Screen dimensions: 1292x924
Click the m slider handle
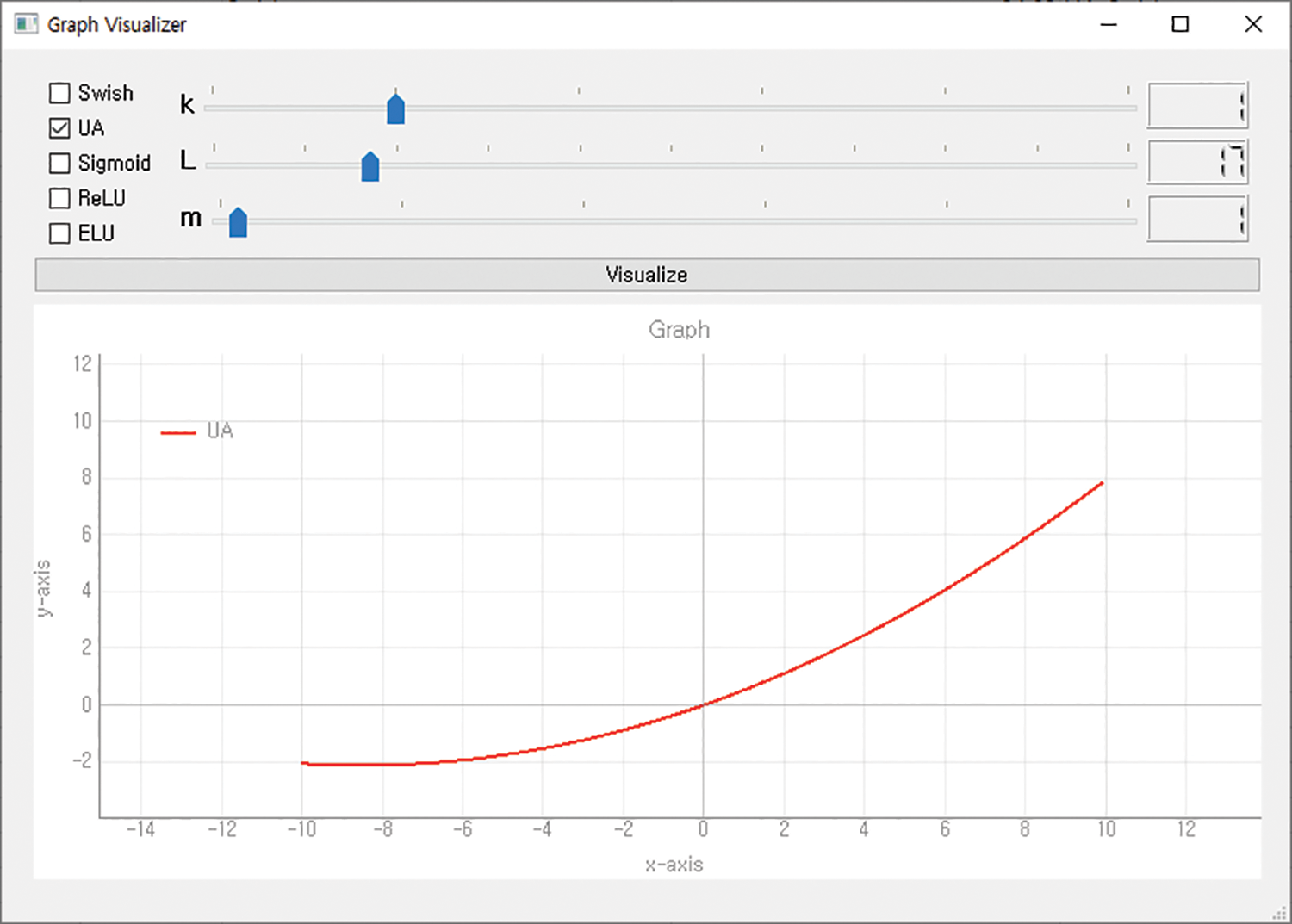point(239,222)
